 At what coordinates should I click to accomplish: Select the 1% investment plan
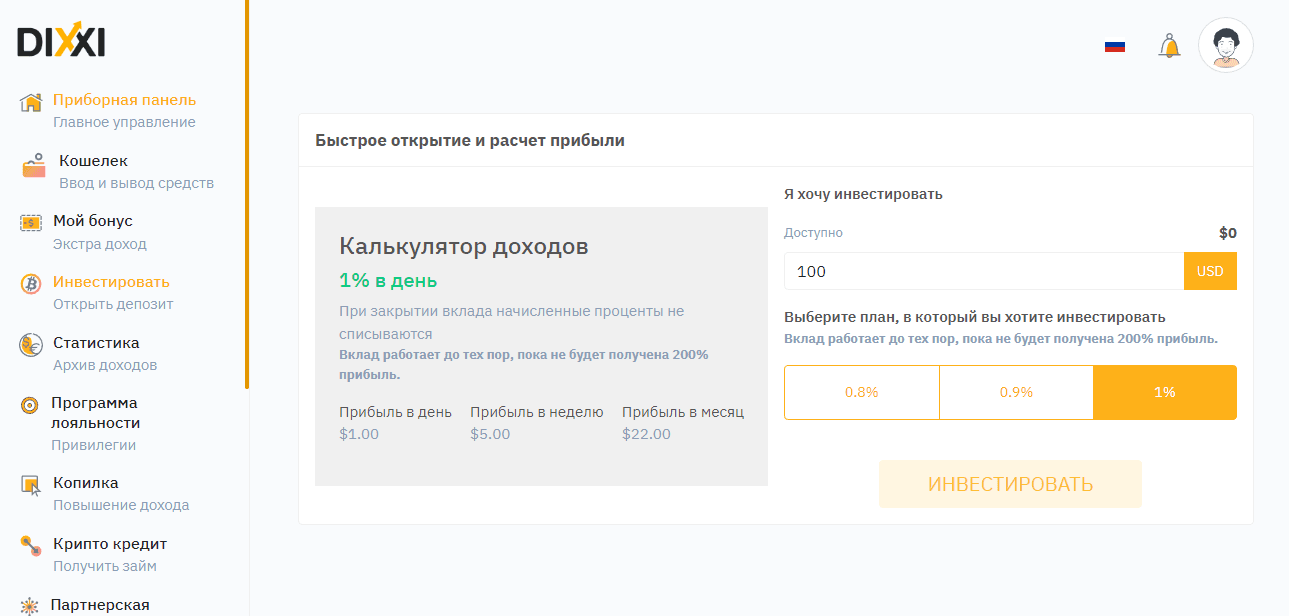point(1164,392)
